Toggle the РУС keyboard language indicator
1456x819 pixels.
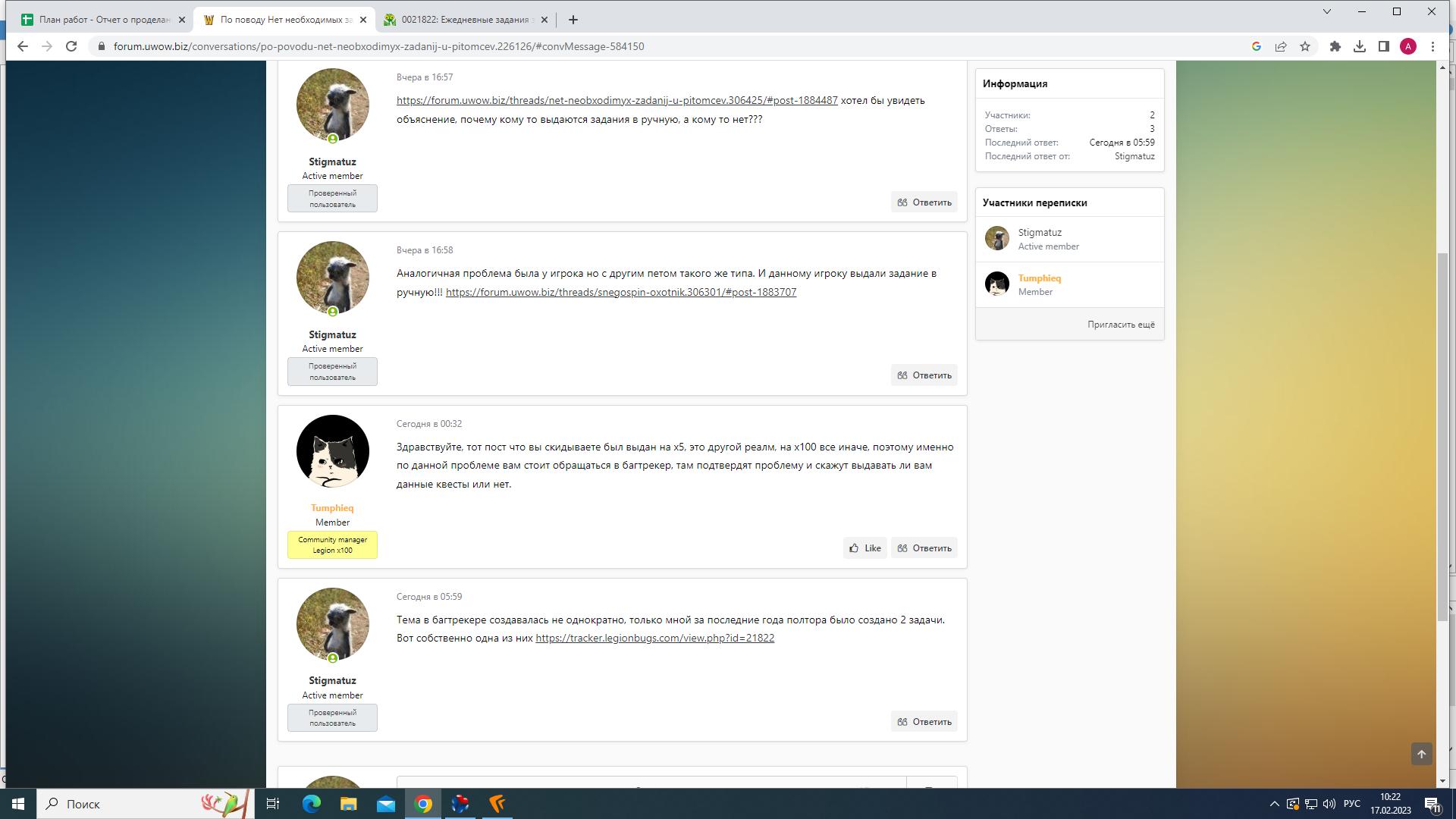click(x=1351, y=804)
